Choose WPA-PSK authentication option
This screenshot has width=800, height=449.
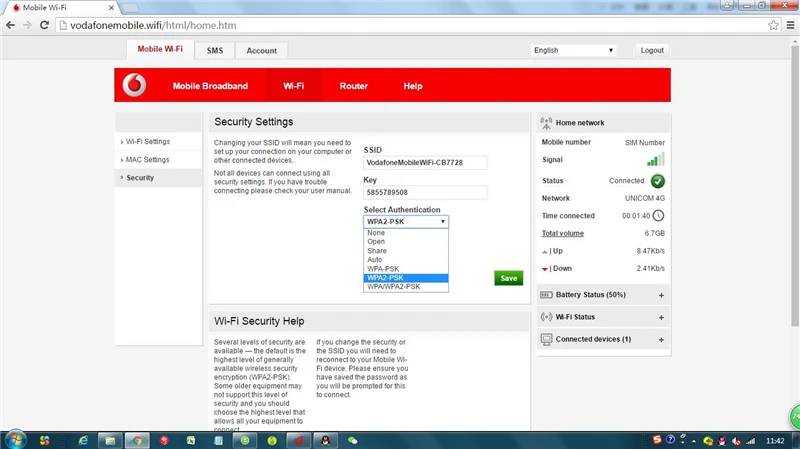click(x=406, y=269)
